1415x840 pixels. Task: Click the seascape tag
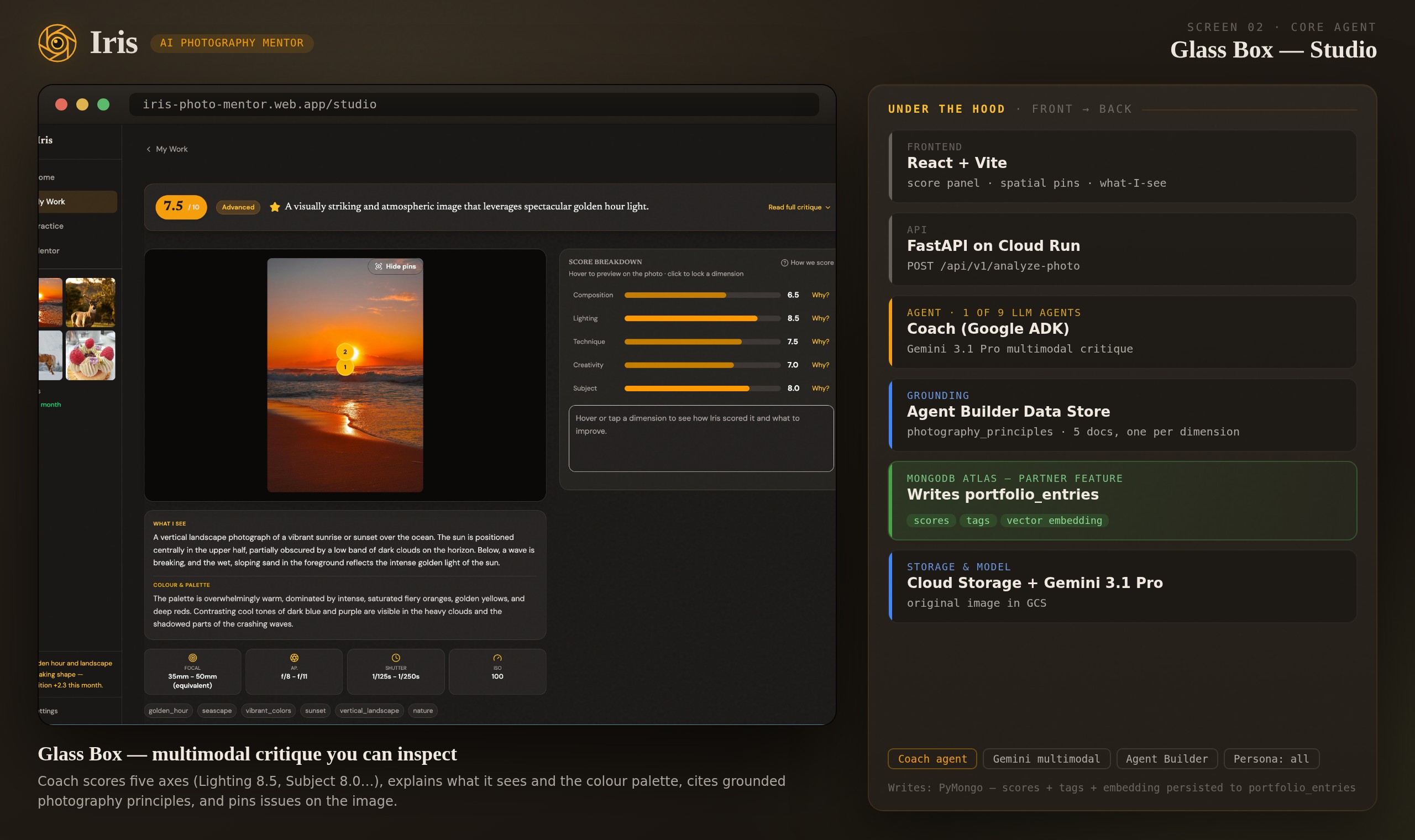tap(217, 711)
